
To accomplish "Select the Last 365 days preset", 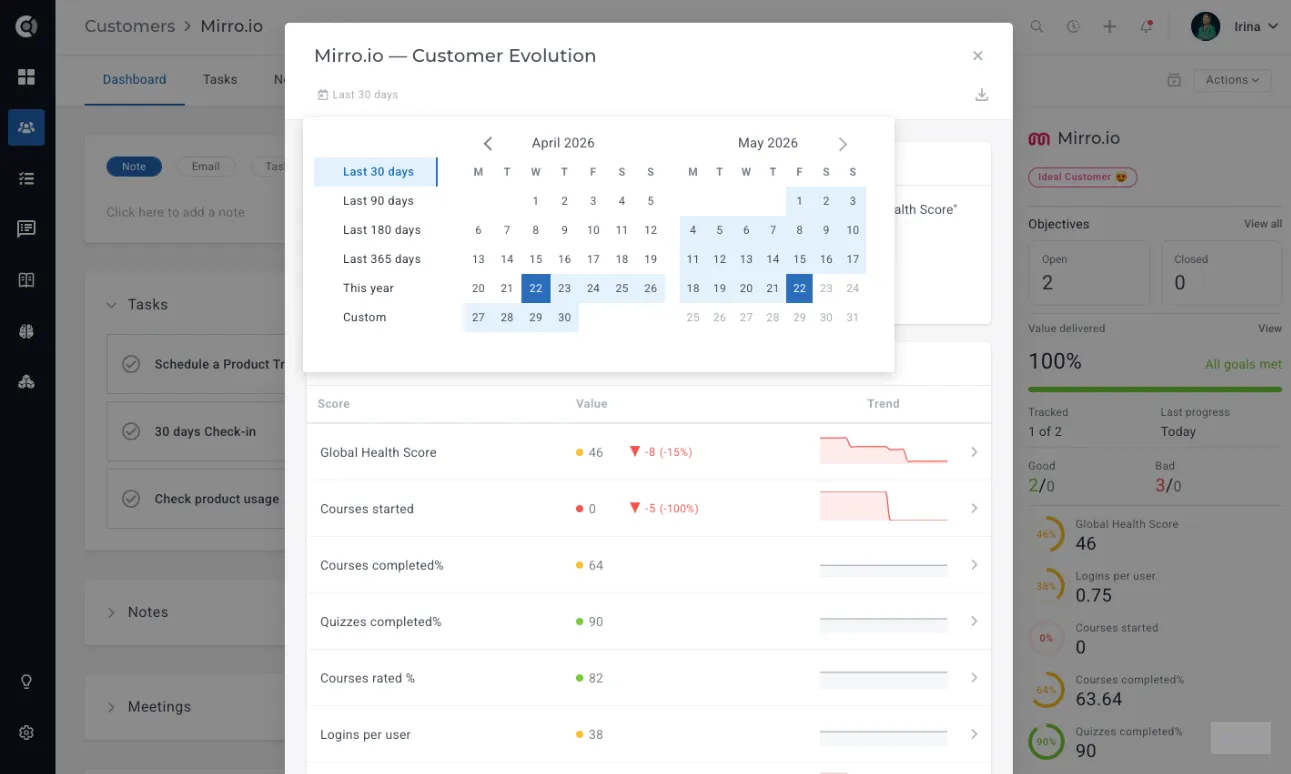I will pyautogui.click(x=382, y=259).
